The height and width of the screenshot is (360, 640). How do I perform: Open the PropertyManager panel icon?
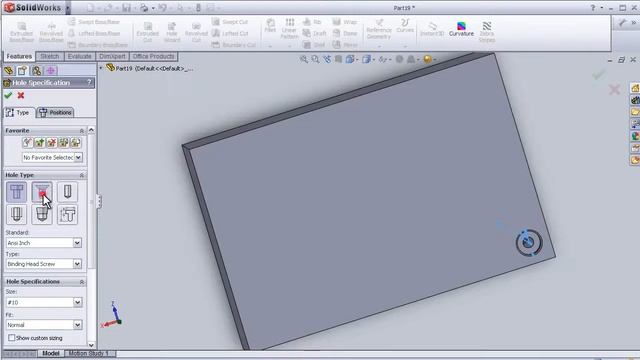[x=22, y=71]
